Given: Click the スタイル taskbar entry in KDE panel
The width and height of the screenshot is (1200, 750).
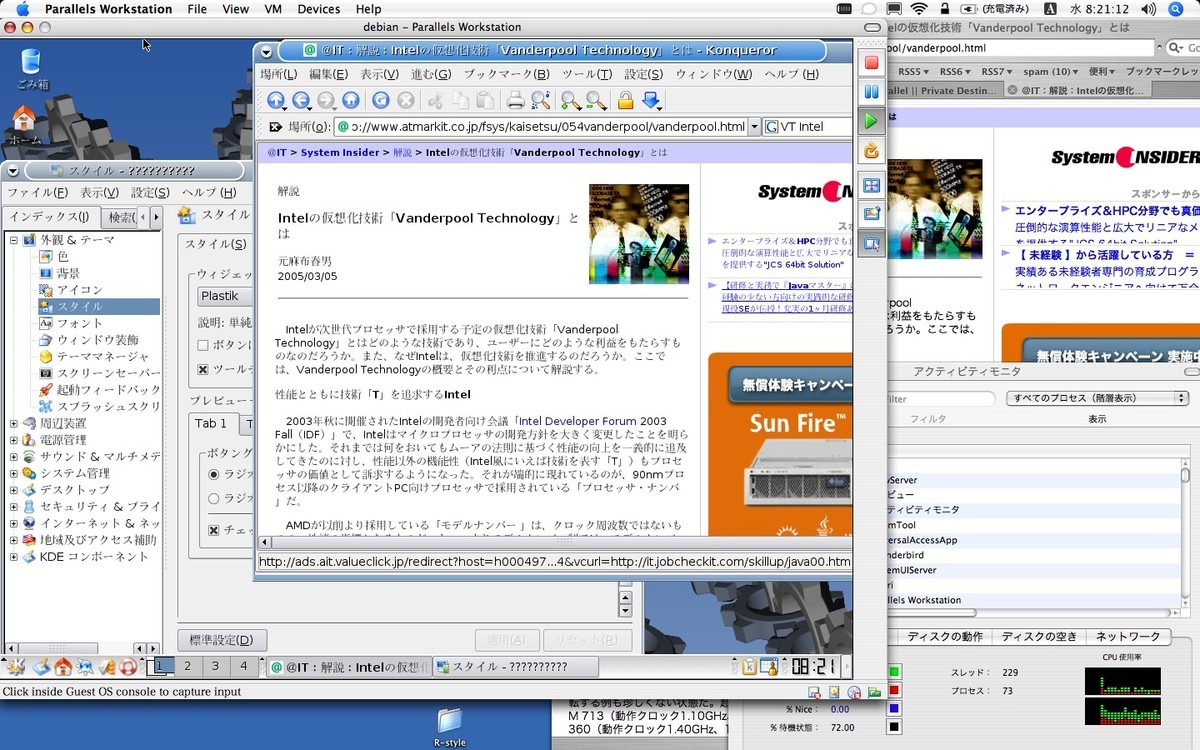Looking at the screenshot, I should coord(514,667).
